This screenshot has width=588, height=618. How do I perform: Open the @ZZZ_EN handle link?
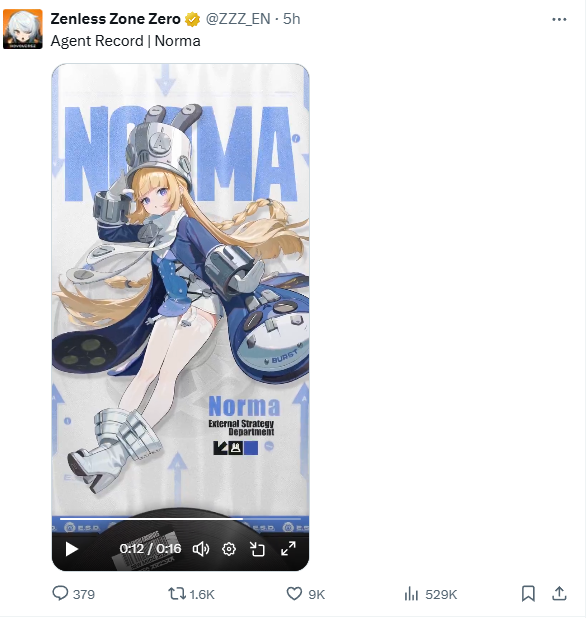coord(238,19)
